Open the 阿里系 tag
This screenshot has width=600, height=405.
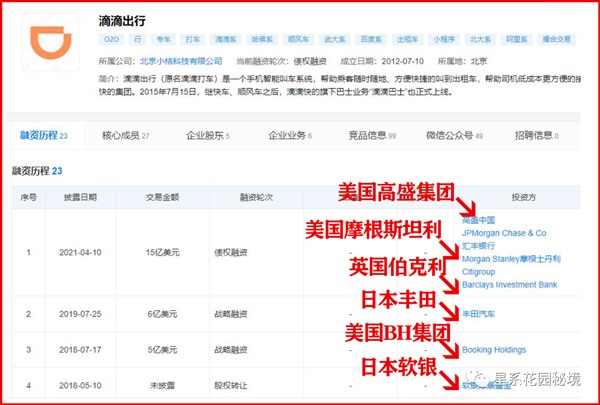[x=517, y=39]
